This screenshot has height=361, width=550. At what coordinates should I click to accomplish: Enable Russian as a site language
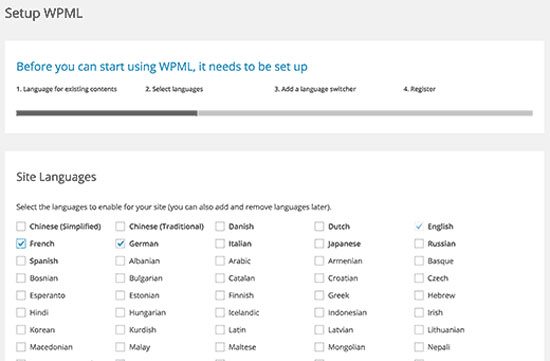pyautogui.click(x=419, y=243)
